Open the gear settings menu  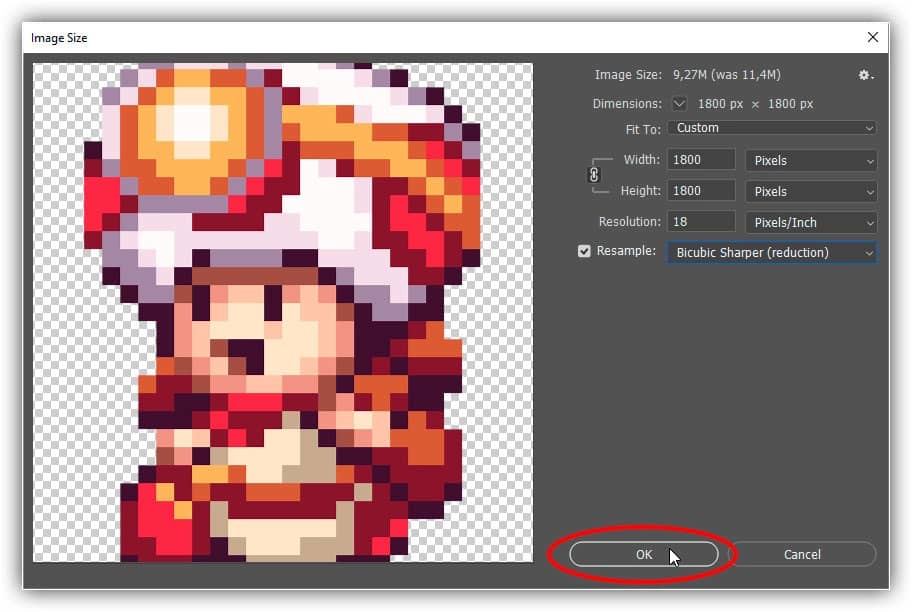pyautogui.click(x=865, y=75)
